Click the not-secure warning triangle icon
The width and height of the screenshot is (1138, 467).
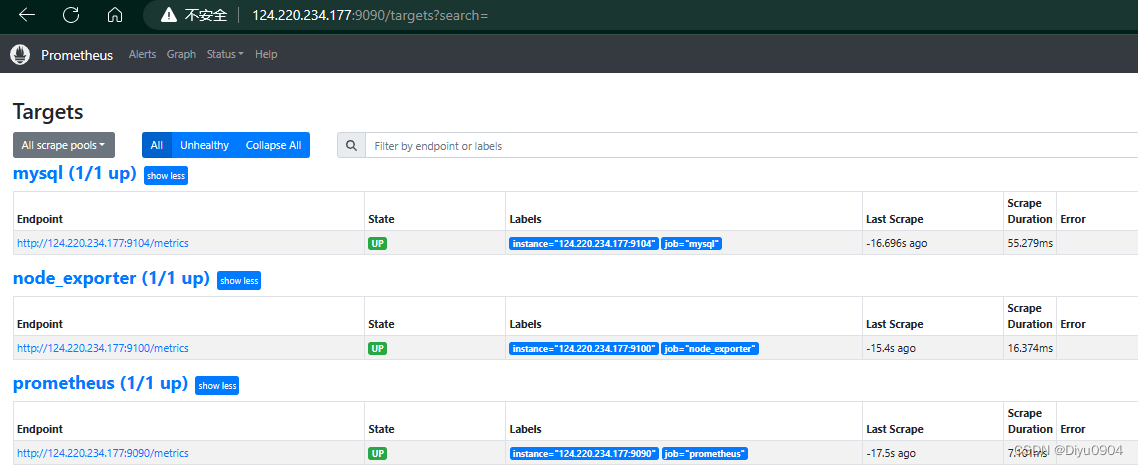point(169,15)
